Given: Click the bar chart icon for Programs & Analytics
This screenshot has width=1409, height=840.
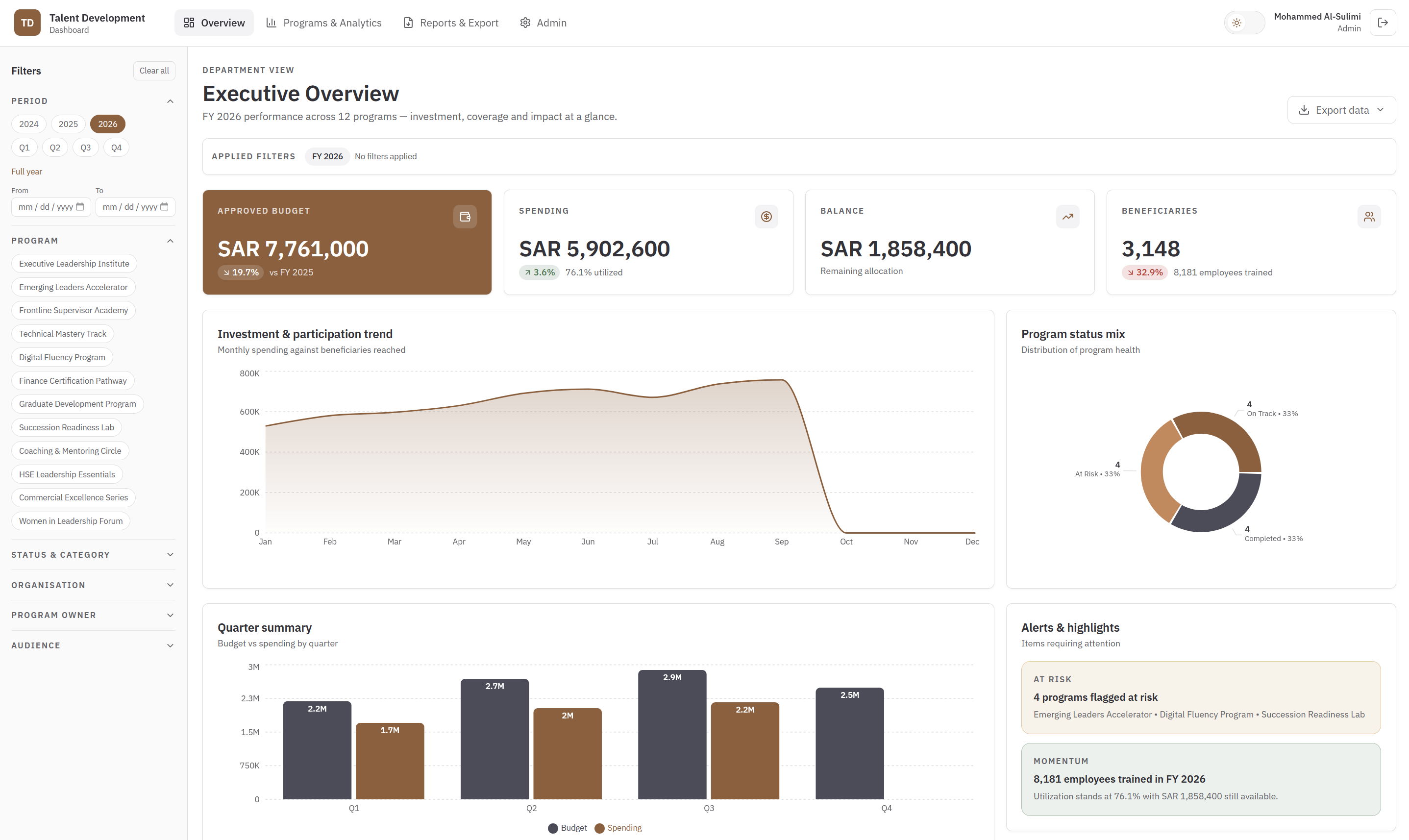Looking at the screenshot, I should 271,23.
